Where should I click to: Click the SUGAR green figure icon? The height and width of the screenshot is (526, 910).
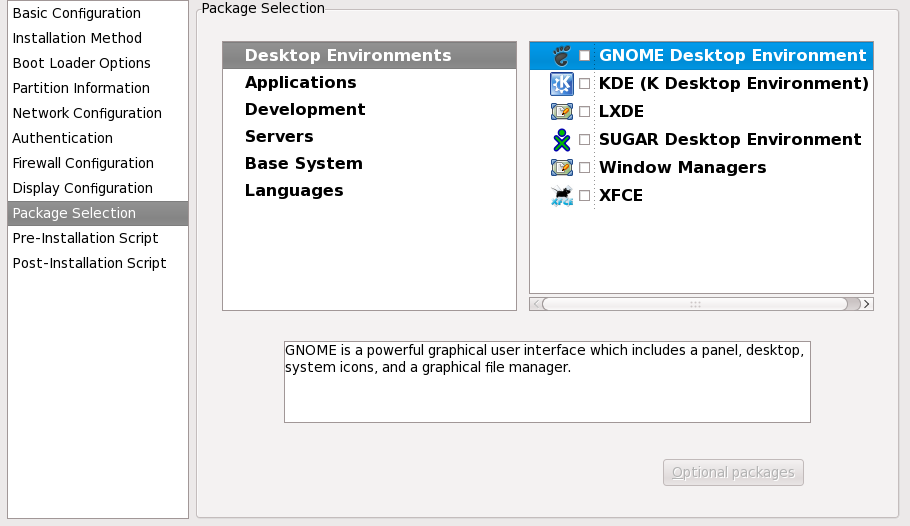pyautogui.click(x=561, y=140)
